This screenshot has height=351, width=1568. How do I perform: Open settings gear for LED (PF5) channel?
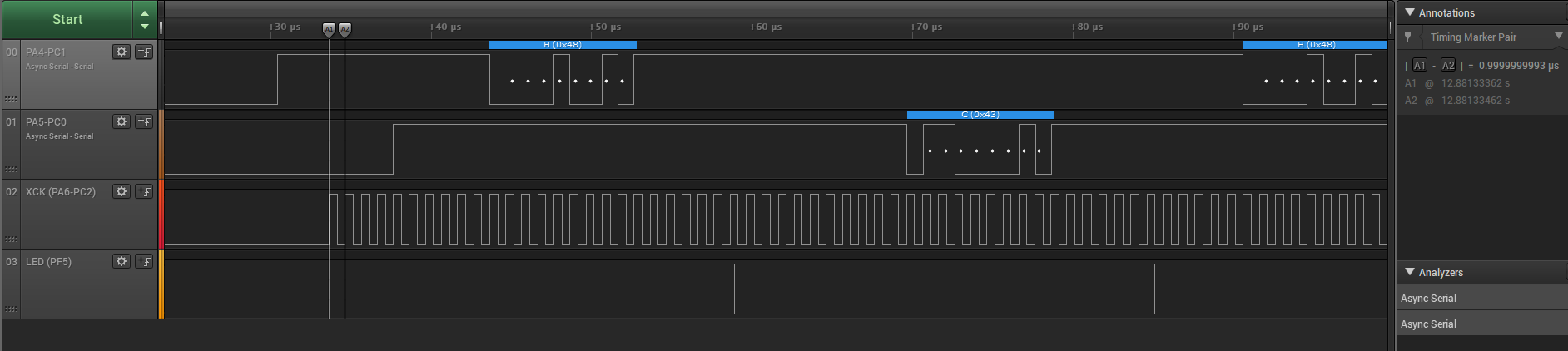tap(122, 261)
